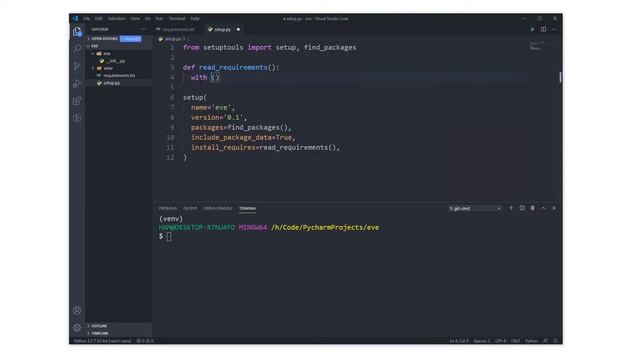Image resolution: width=640 pixels, height=360 pixels.
Task: Open the Search view in activity bar
Action: 77,49
